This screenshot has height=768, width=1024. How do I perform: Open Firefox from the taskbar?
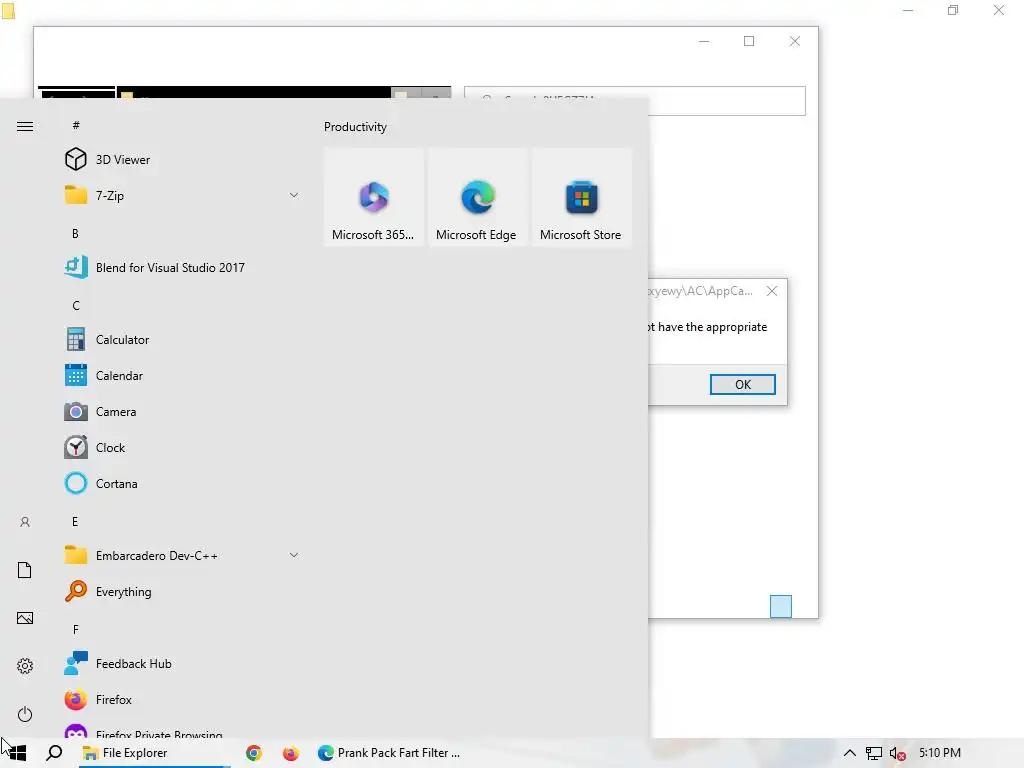point(291,753)
